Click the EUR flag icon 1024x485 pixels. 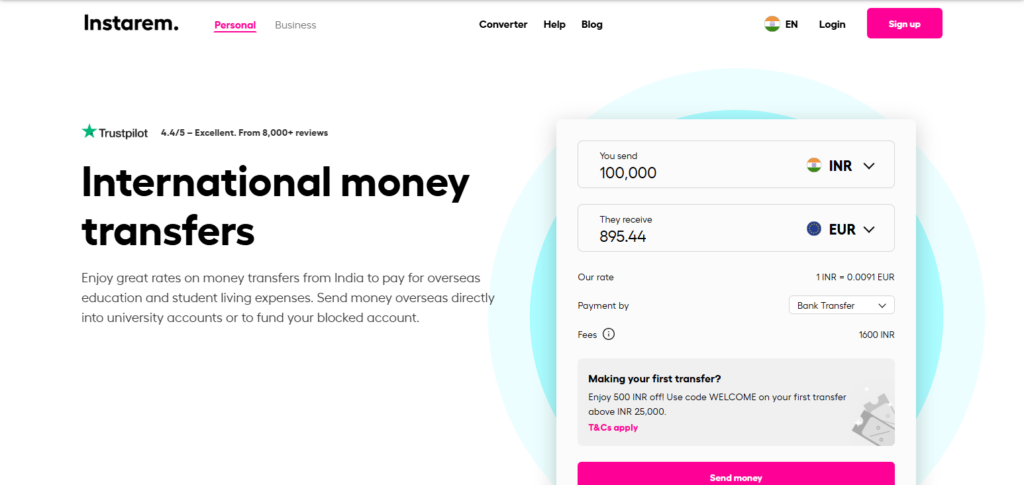[814, 229]
